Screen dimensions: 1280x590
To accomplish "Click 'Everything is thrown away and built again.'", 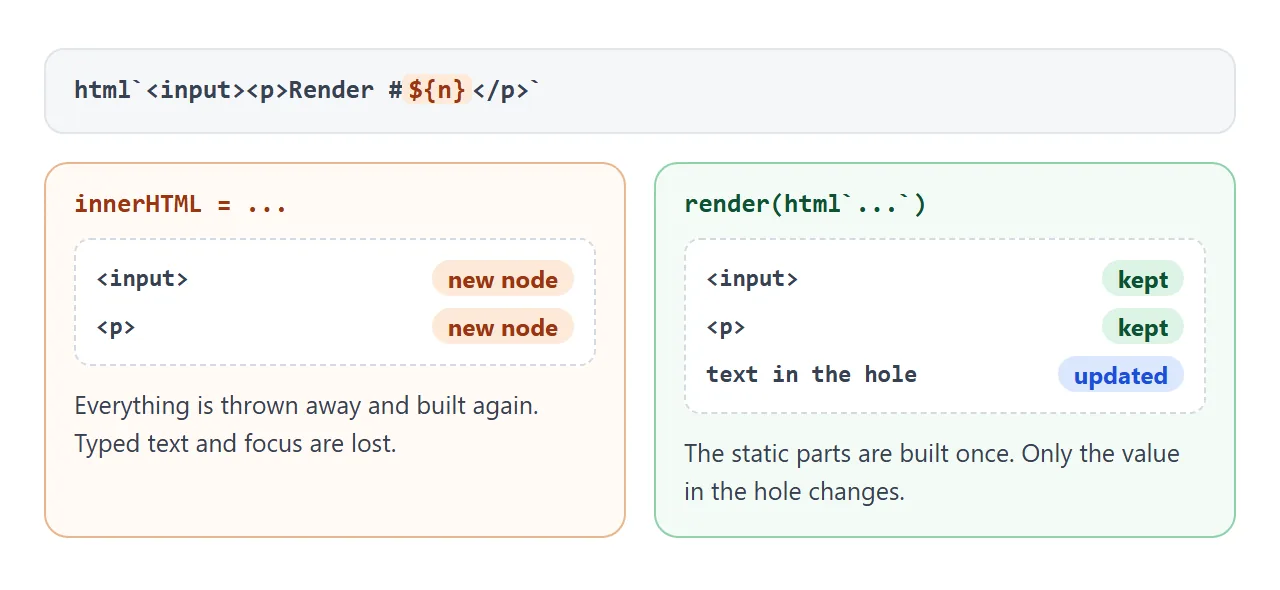I will pos(307,406).
